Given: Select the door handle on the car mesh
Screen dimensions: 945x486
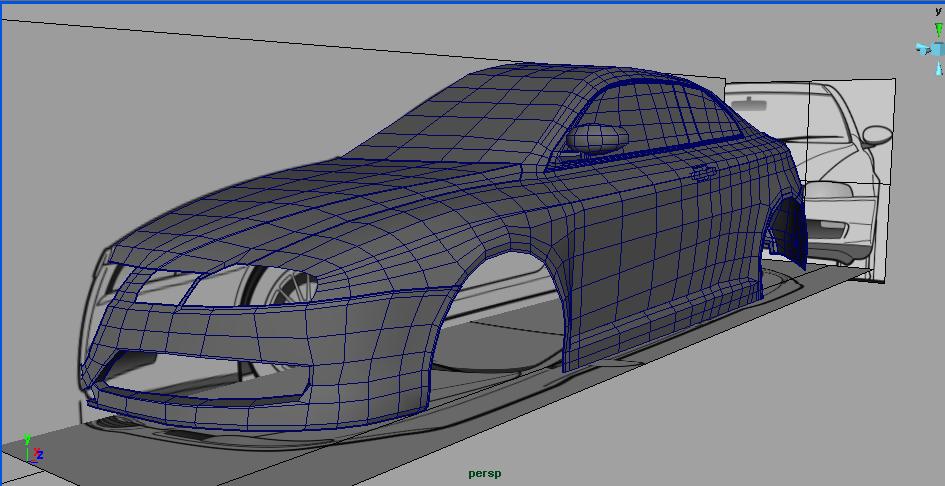Looking at the screenshot, I should tap(704, 173).
